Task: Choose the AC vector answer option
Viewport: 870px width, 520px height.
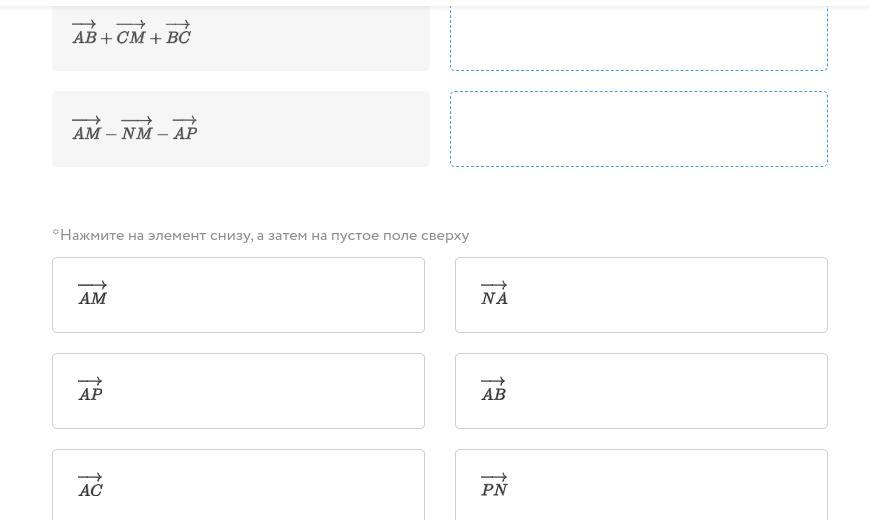Action: pyautogui.click(x=238, y=485)
